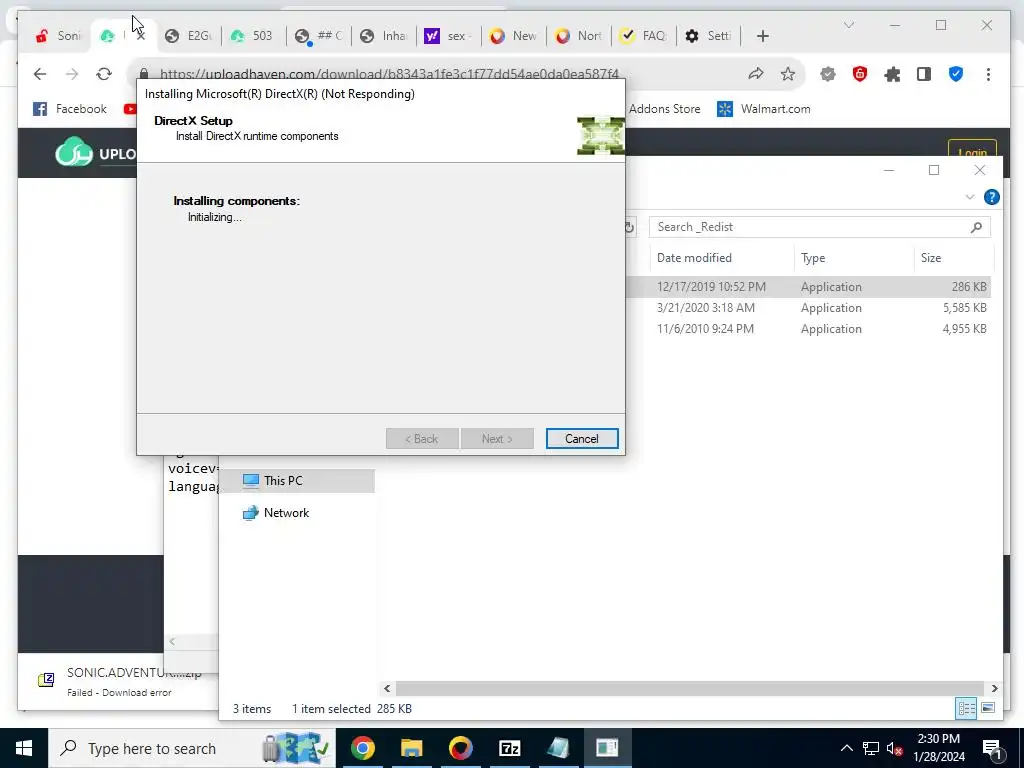Switch to the Soni tab
The width and height of the screenshot is (1024, 768).
tap(57, 36)
